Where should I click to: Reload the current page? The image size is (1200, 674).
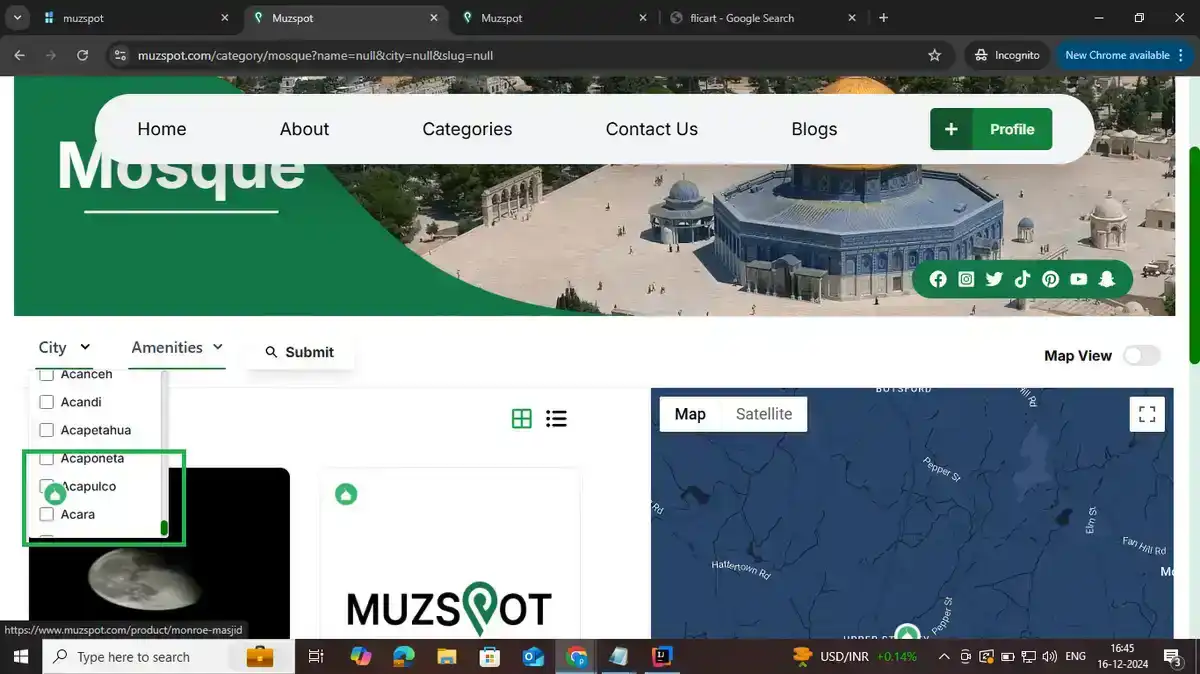coord(83,55)
